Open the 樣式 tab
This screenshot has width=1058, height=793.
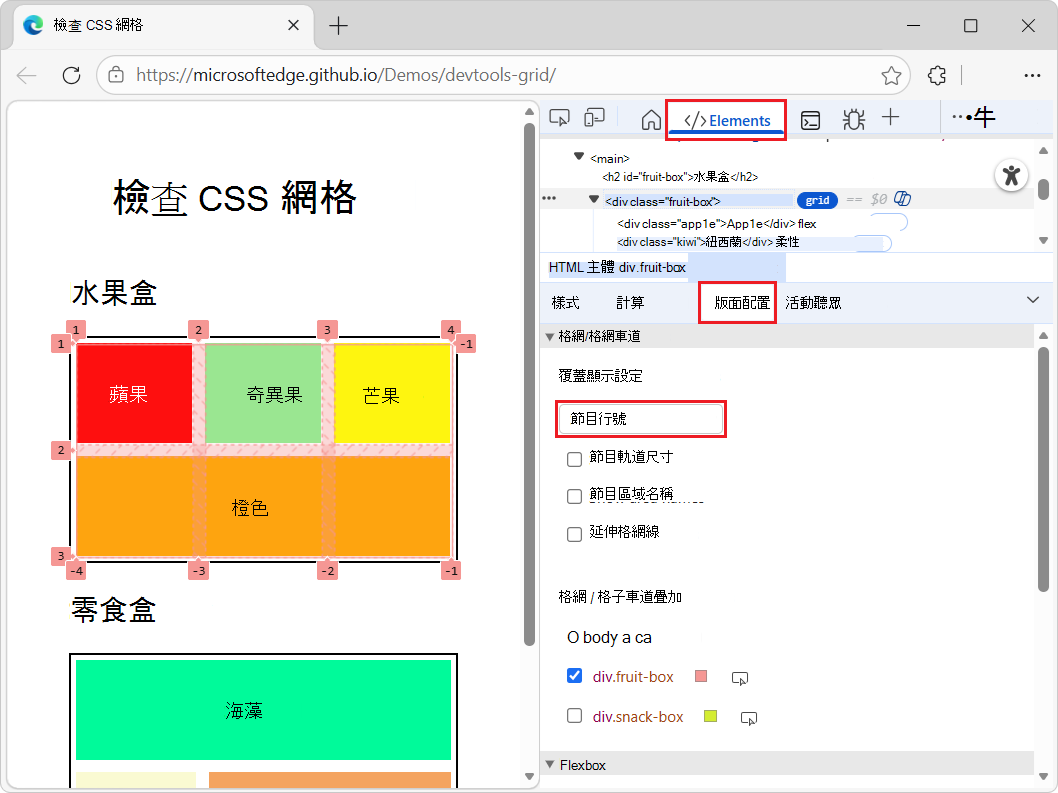566,302
